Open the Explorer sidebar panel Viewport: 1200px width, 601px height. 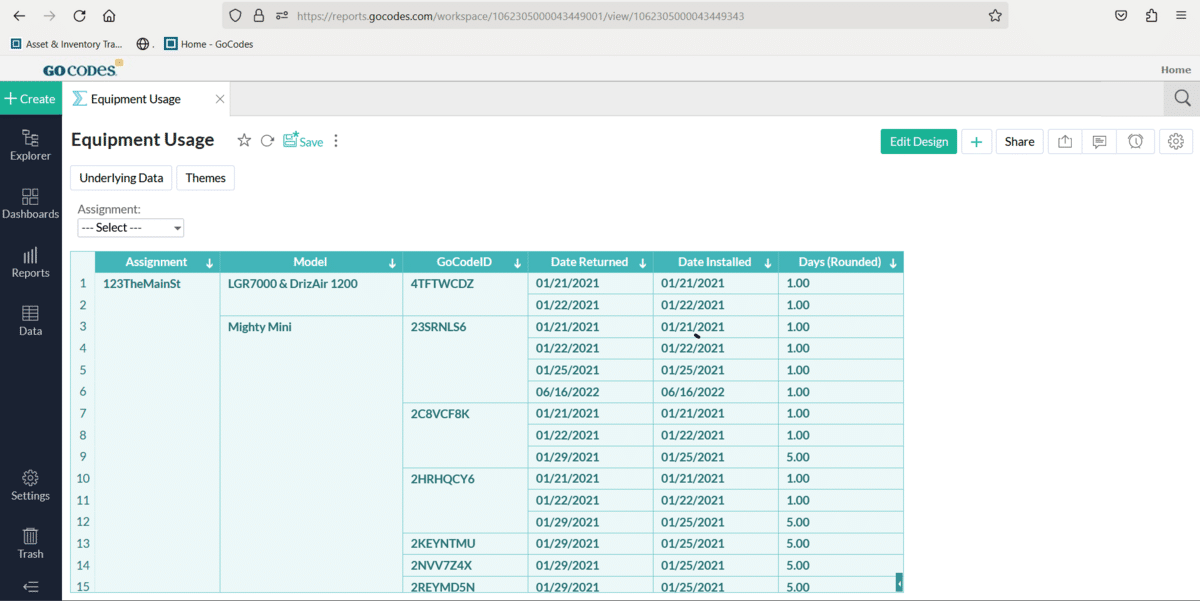point(30,145)
